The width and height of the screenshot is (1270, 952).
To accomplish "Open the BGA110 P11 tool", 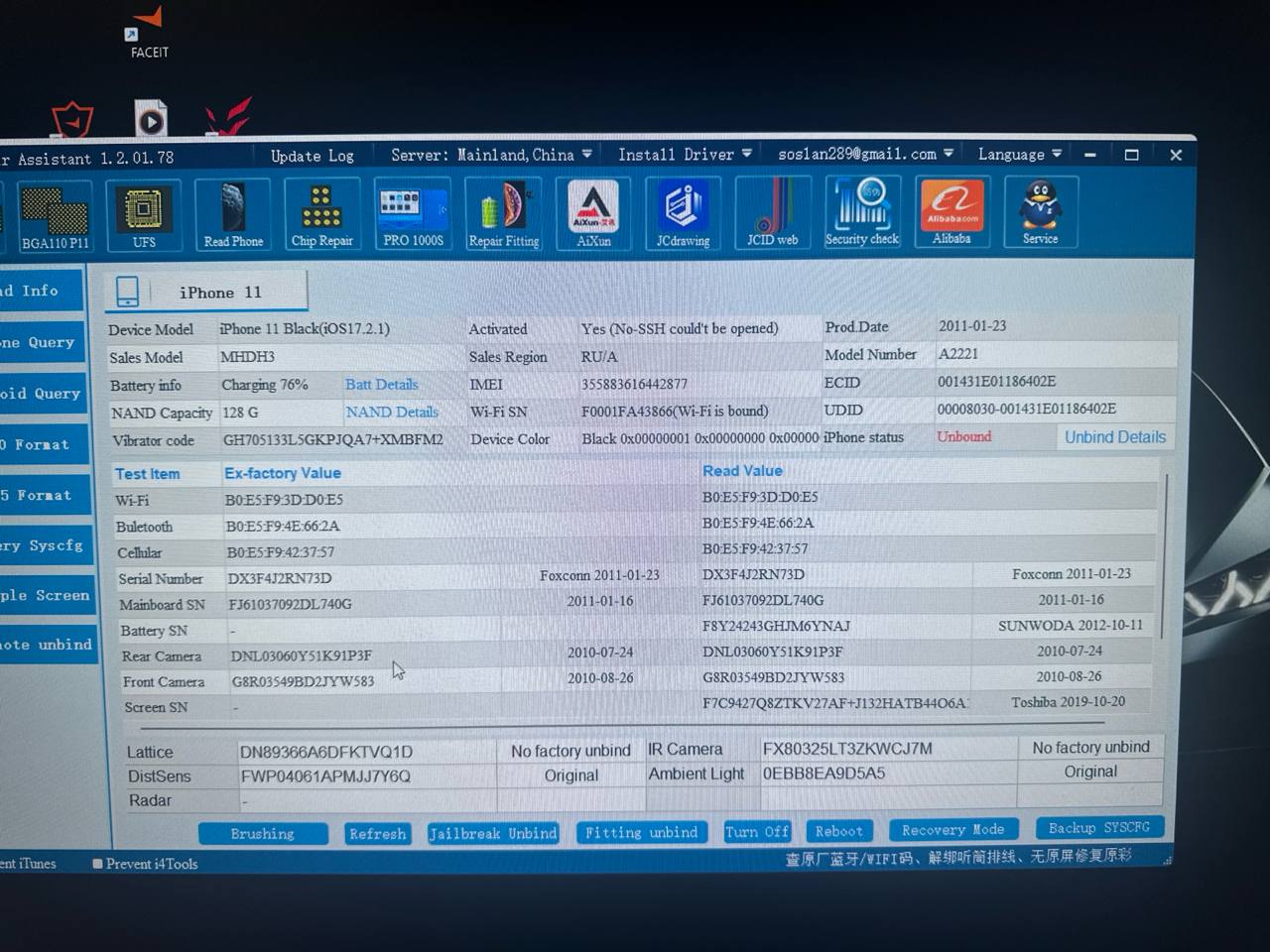I will [x=55, y=216].
